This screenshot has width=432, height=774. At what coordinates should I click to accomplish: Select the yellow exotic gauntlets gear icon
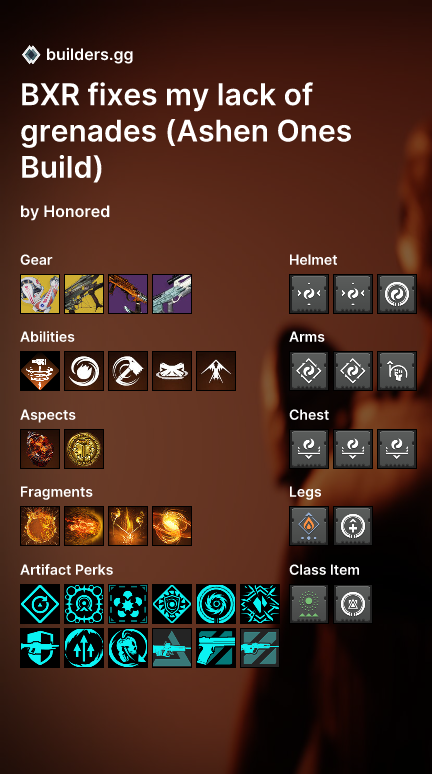point(40,294)
